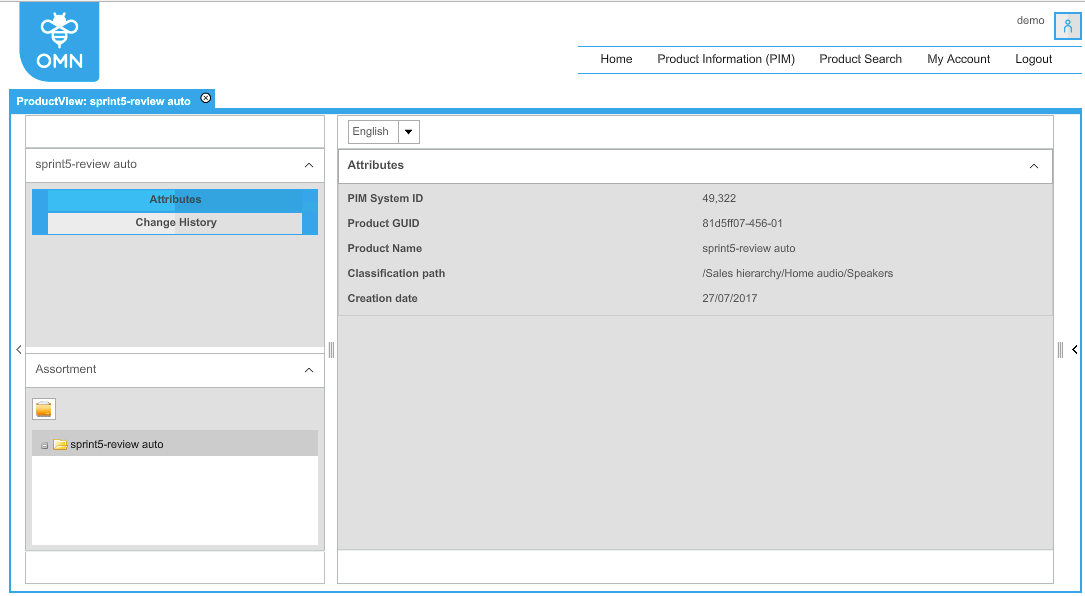
Task: Open the English language dropdown
Action: pos(408,131)
